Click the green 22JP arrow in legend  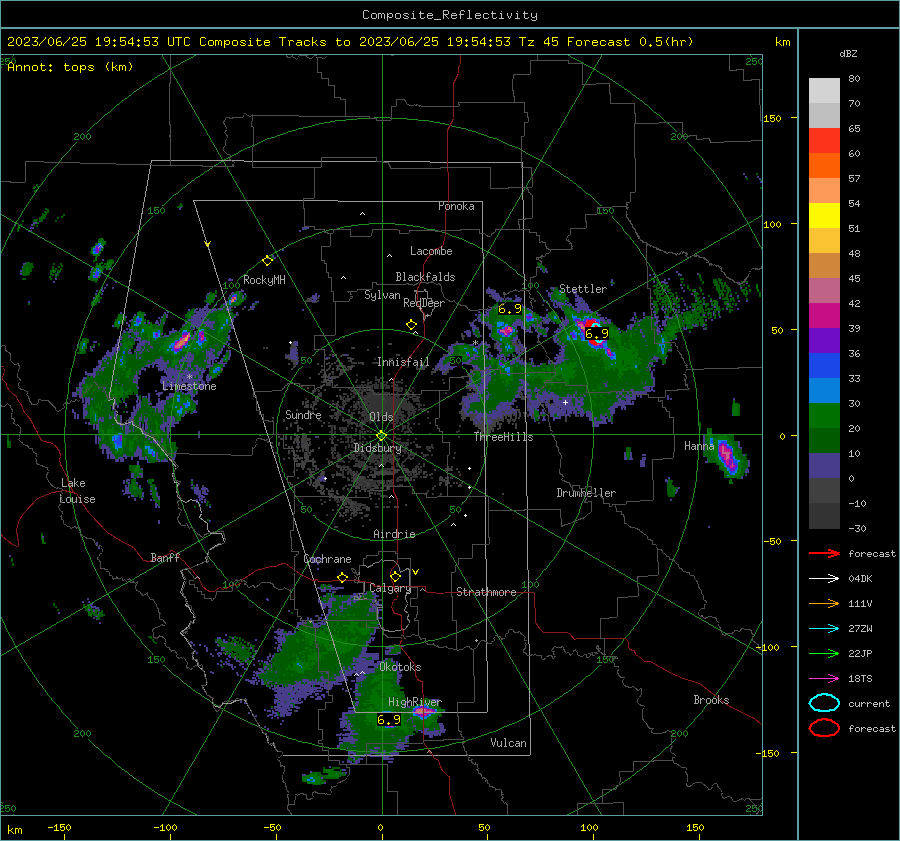pos(824,653)
